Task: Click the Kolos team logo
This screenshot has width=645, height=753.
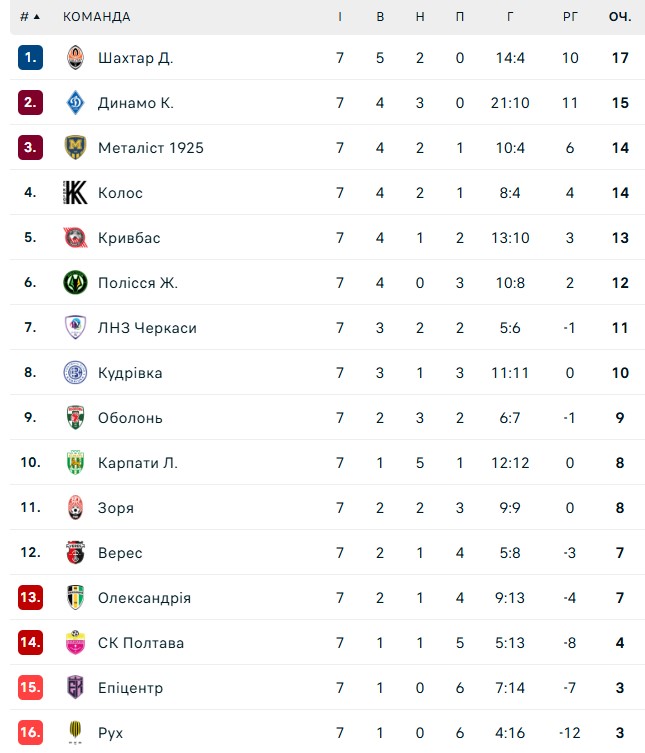Action: (x=76, y=193)
